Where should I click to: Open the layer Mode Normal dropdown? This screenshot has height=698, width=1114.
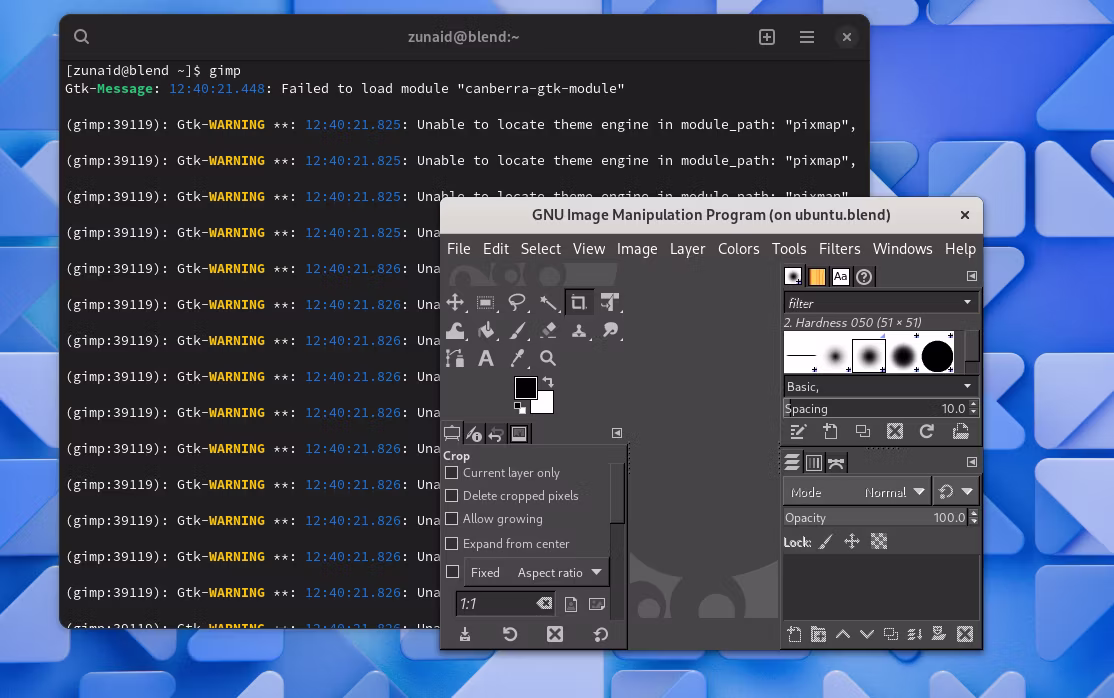click(x=857, y=492)
